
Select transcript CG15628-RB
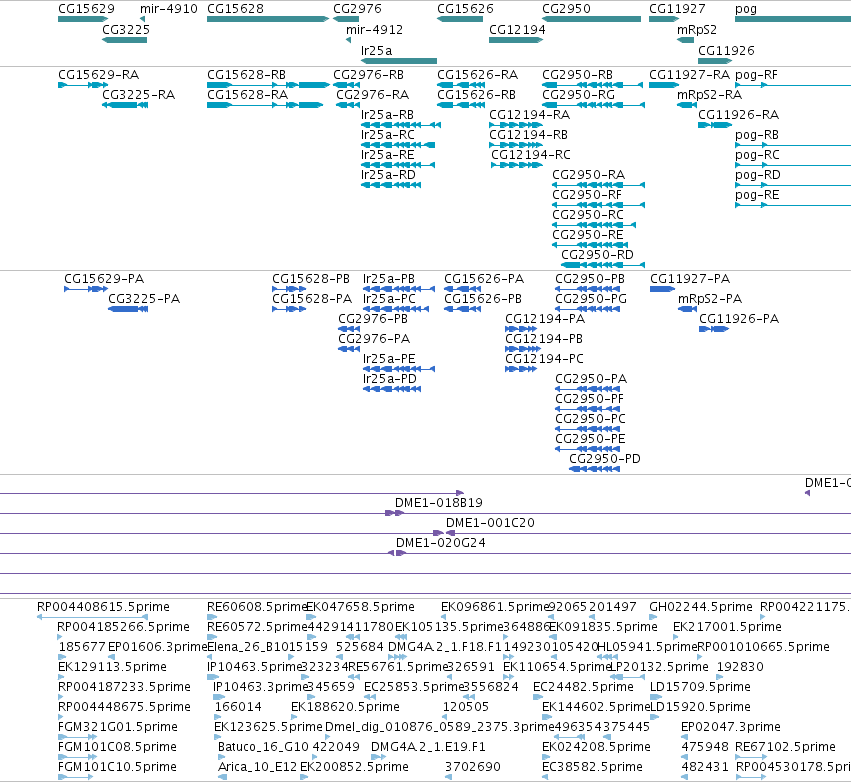[246, 74]
